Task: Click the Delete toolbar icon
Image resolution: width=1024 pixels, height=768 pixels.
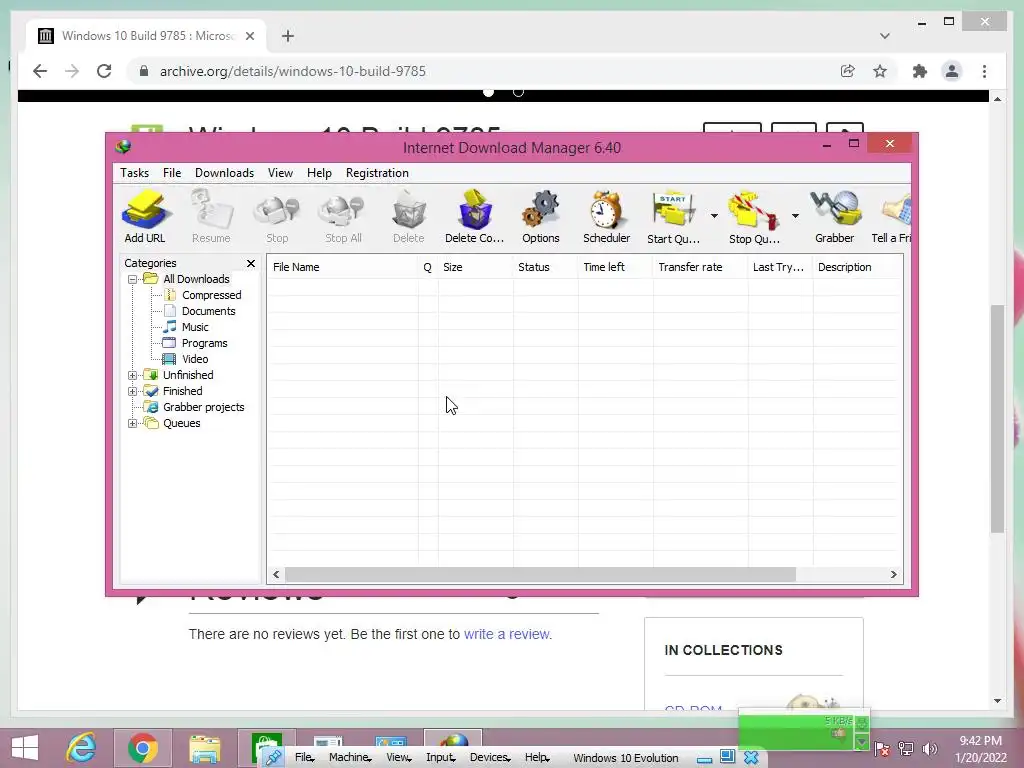Action: pyautogui.click(x=409, y=217)
